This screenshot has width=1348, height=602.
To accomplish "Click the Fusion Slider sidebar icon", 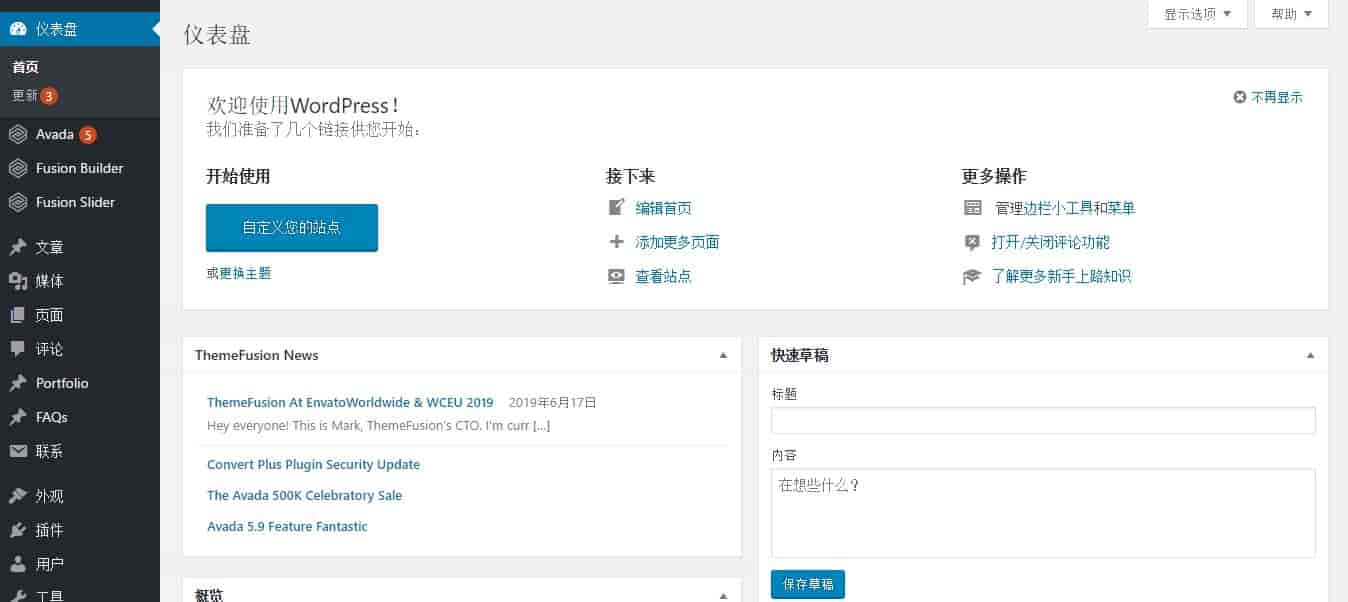I will tap(17, 203).
